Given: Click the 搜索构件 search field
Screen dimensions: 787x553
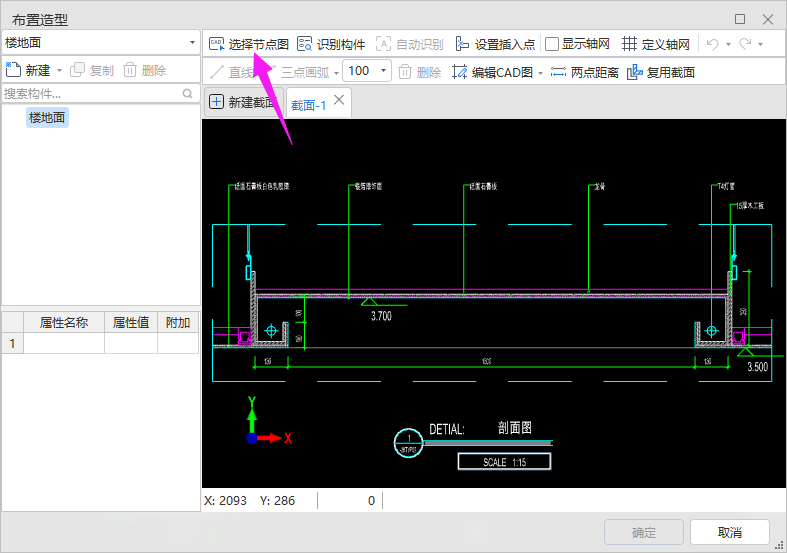Looking at the screenshot, I should point(90,93).
